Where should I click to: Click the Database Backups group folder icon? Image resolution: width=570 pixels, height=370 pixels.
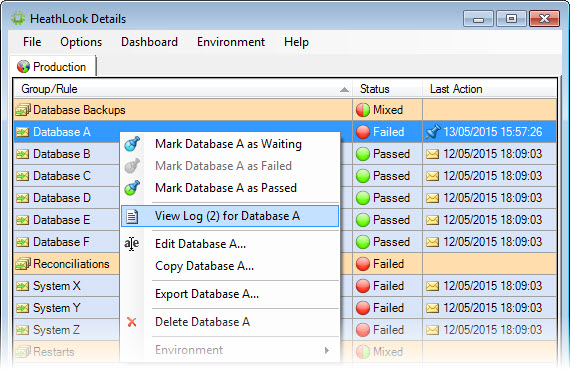(x=23, y=110)
